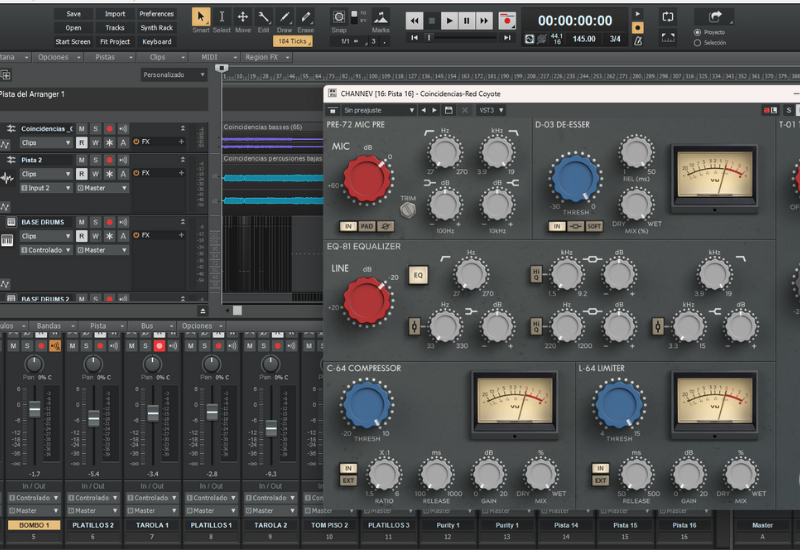Open the Opciones menu in track view
This screenshot has height=550, width=800.
[57, 57]
